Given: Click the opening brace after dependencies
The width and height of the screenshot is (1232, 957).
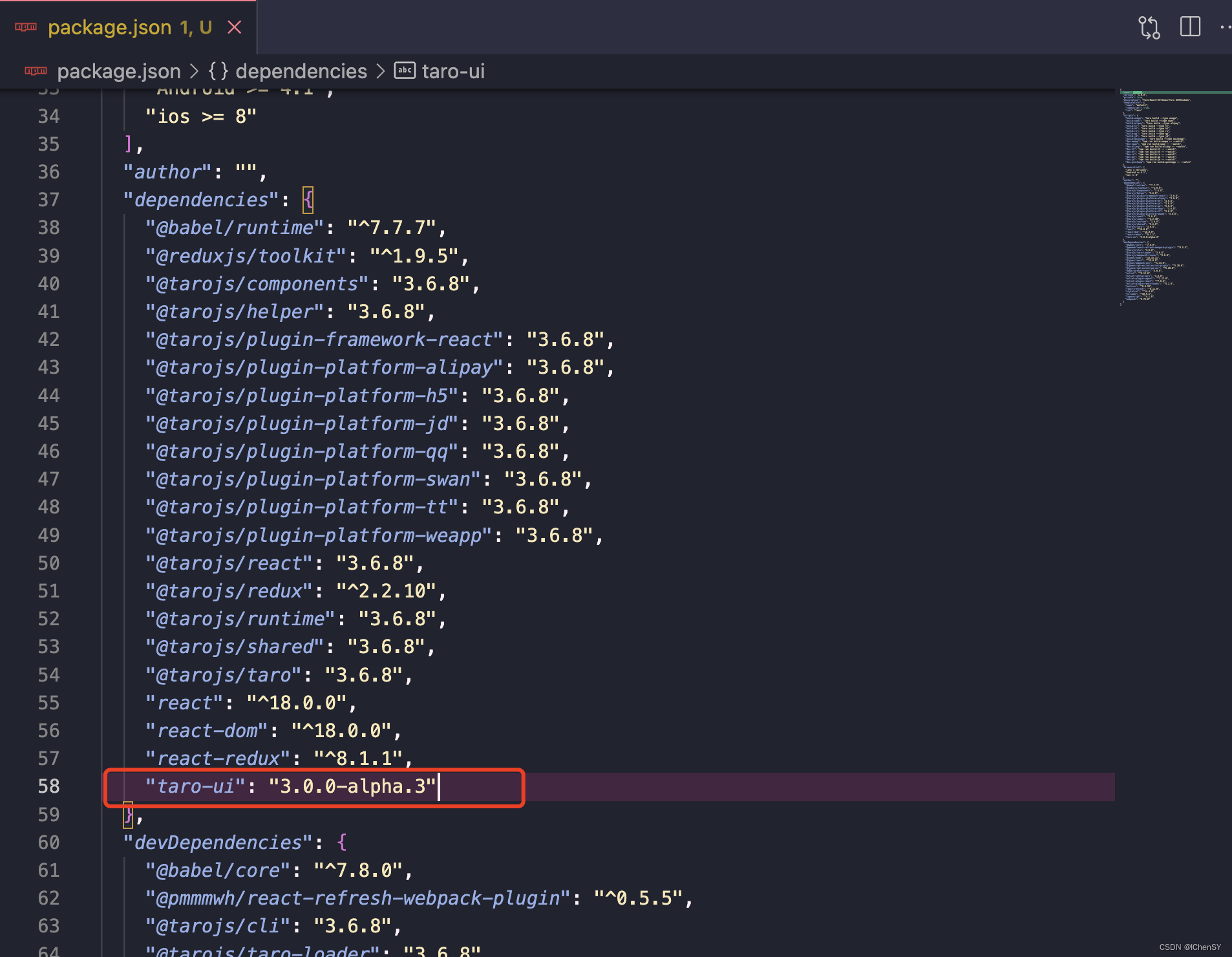Looking at the screenshot, I should click(308, 200).
